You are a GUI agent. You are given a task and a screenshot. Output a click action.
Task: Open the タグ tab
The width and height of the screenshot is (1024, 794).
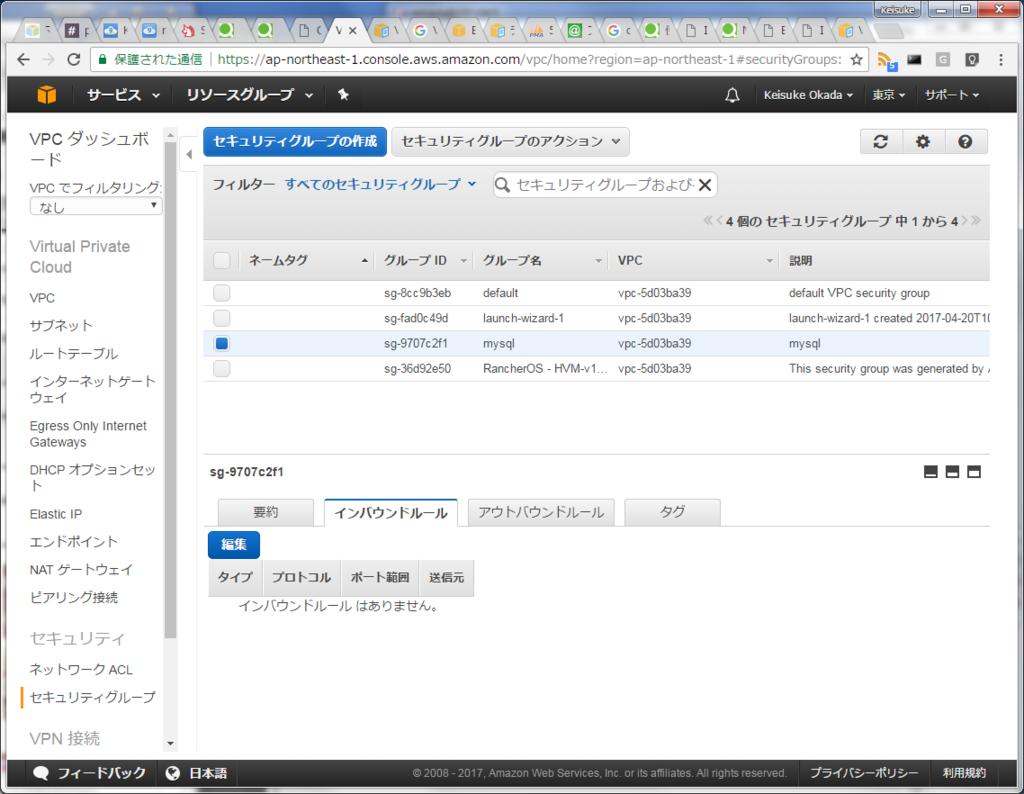pos(673,512)
